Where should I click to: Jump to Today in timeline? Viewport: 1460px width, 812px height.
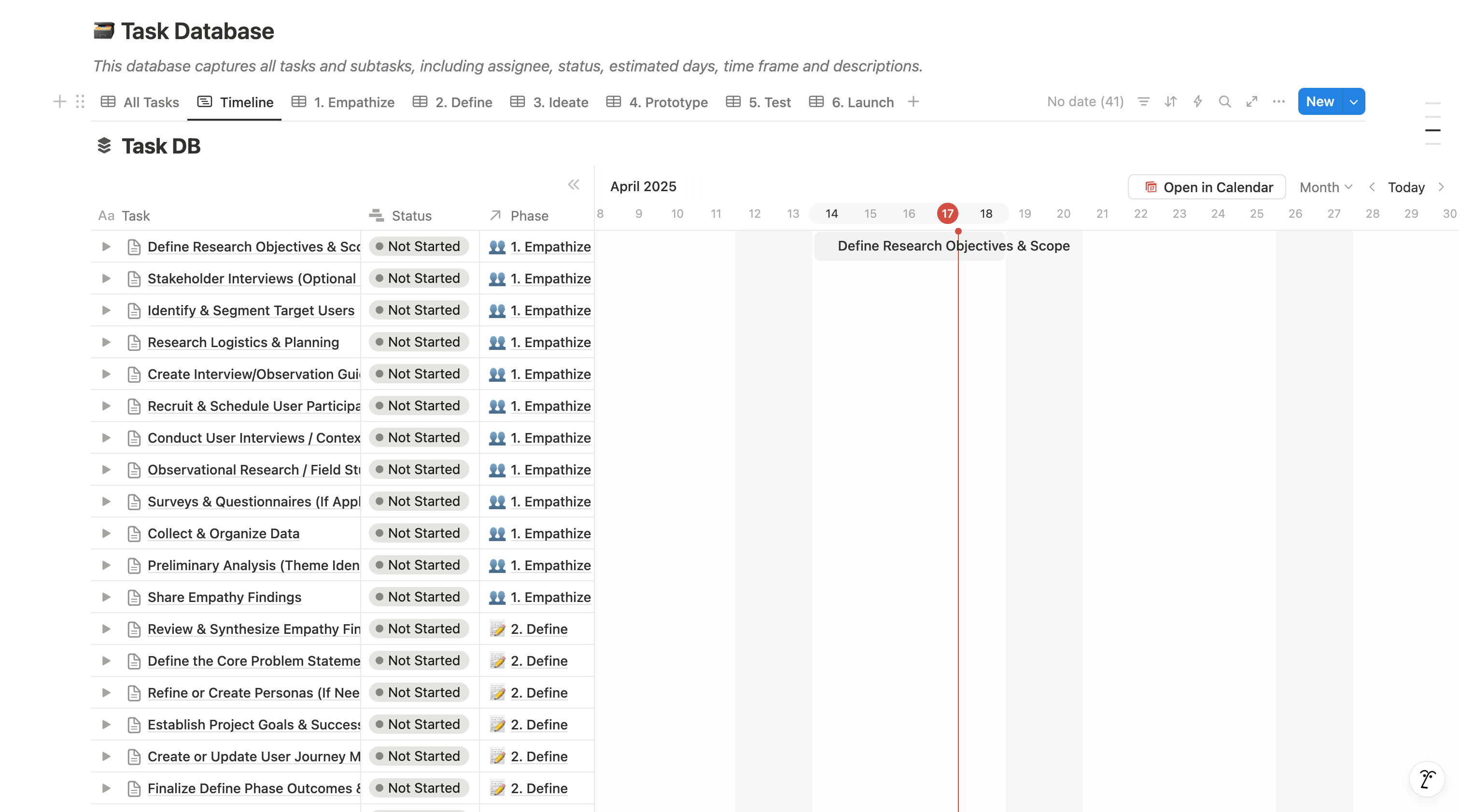coord(1406,187)
